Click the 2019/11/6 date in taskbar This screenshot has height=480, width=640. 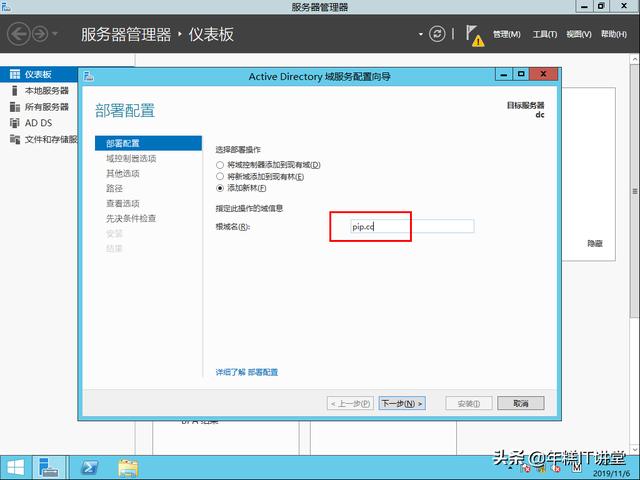point(611,474)
